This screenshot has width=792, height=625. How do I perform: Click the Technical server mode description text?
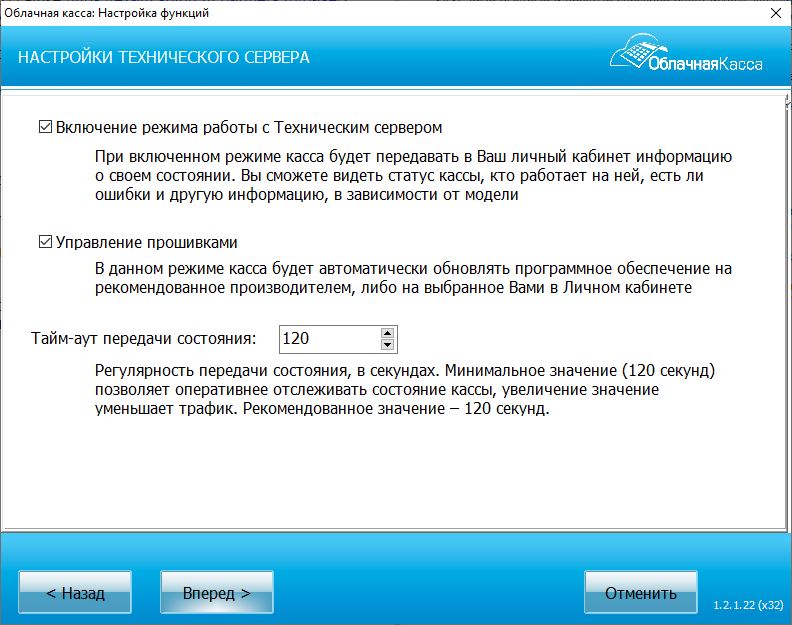(x=414, y=176)
